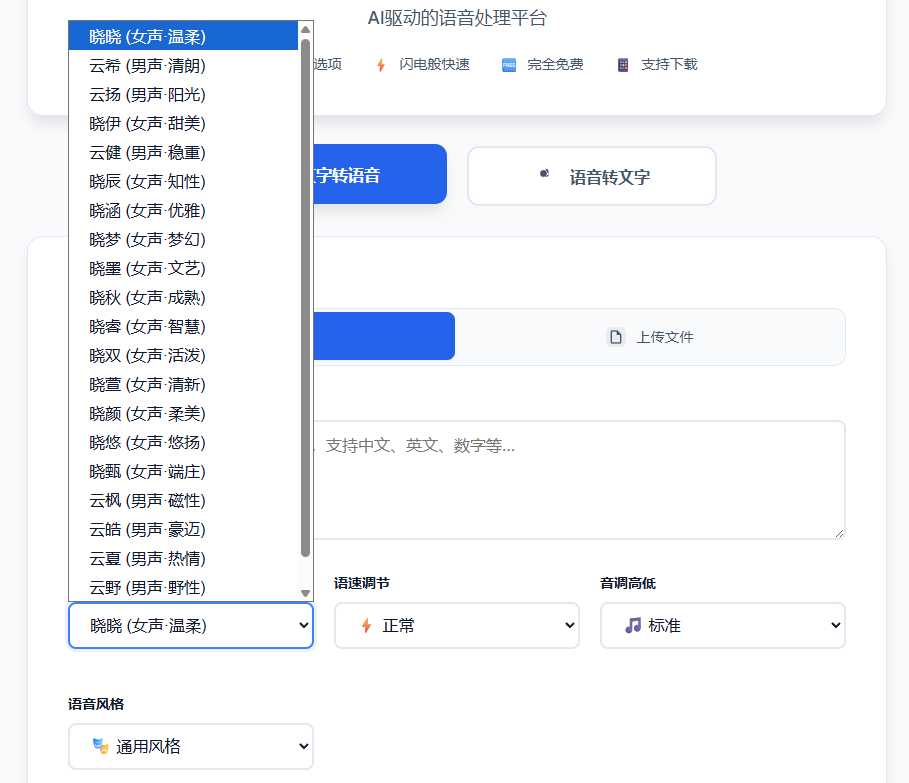Click the microphone icon in 语音转文字 button
Image resolution: width=909 pixels, height=783 pixels.
pos(543,174)
